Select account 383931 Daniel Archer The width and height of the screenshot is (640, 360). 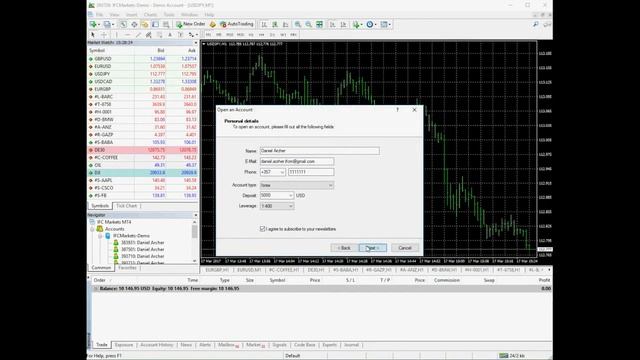142,242
